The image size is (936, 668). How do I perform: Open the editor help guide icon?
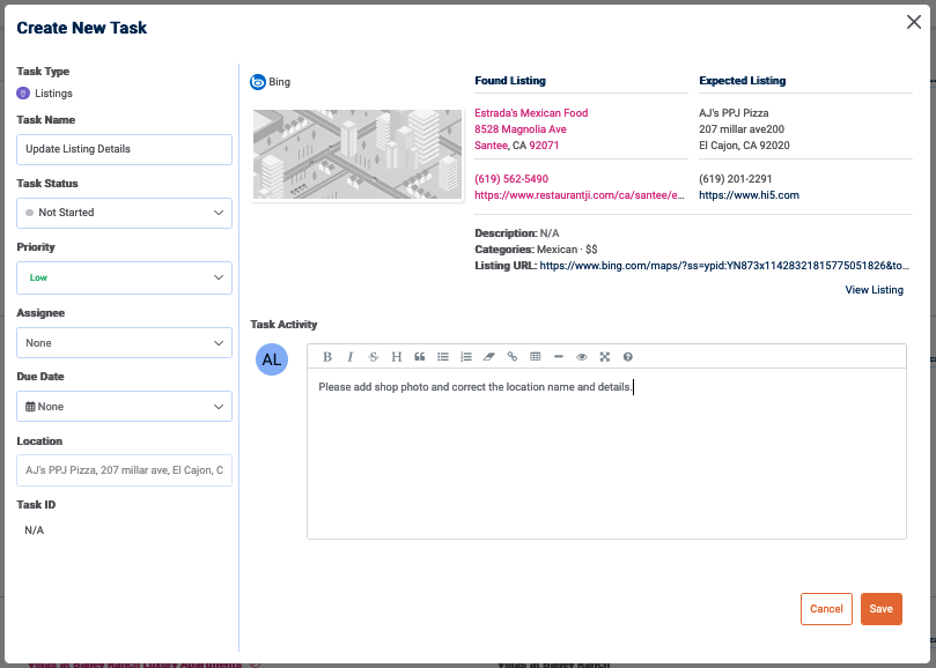click(x=628, y=357)
